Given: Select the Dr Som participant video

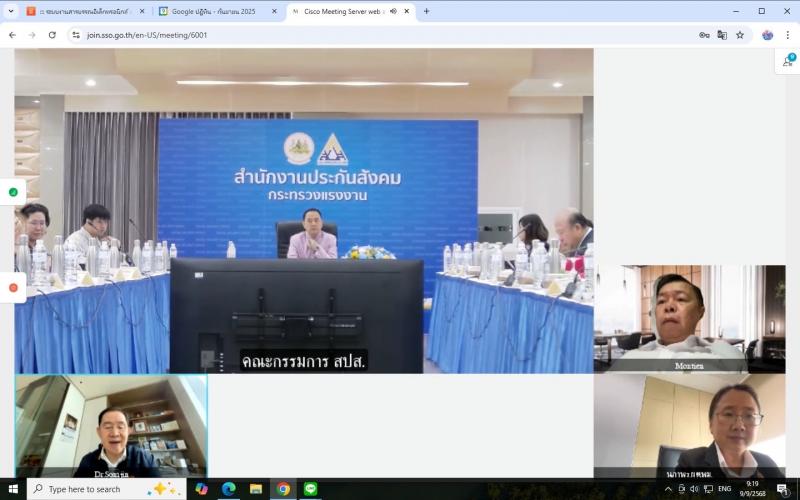Looking at the screenshot, I should click(x=111, y=427).
